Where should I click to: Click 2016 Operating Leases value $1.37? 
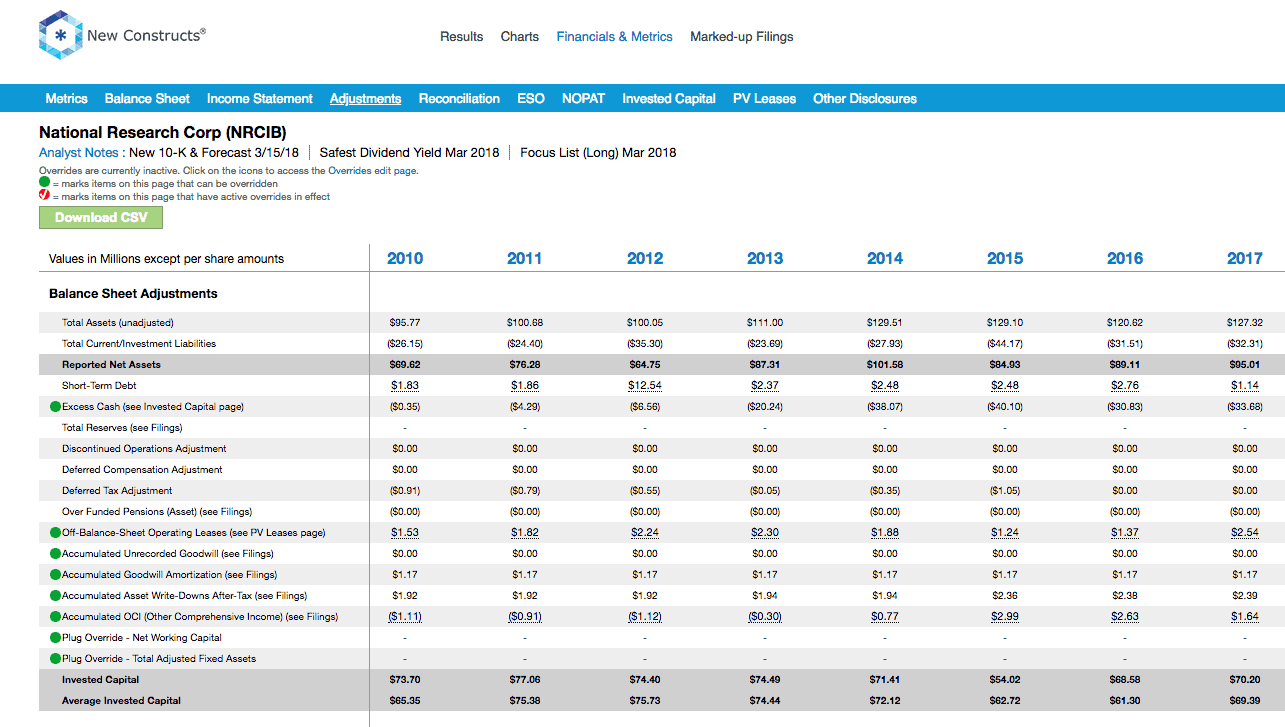1125,533
